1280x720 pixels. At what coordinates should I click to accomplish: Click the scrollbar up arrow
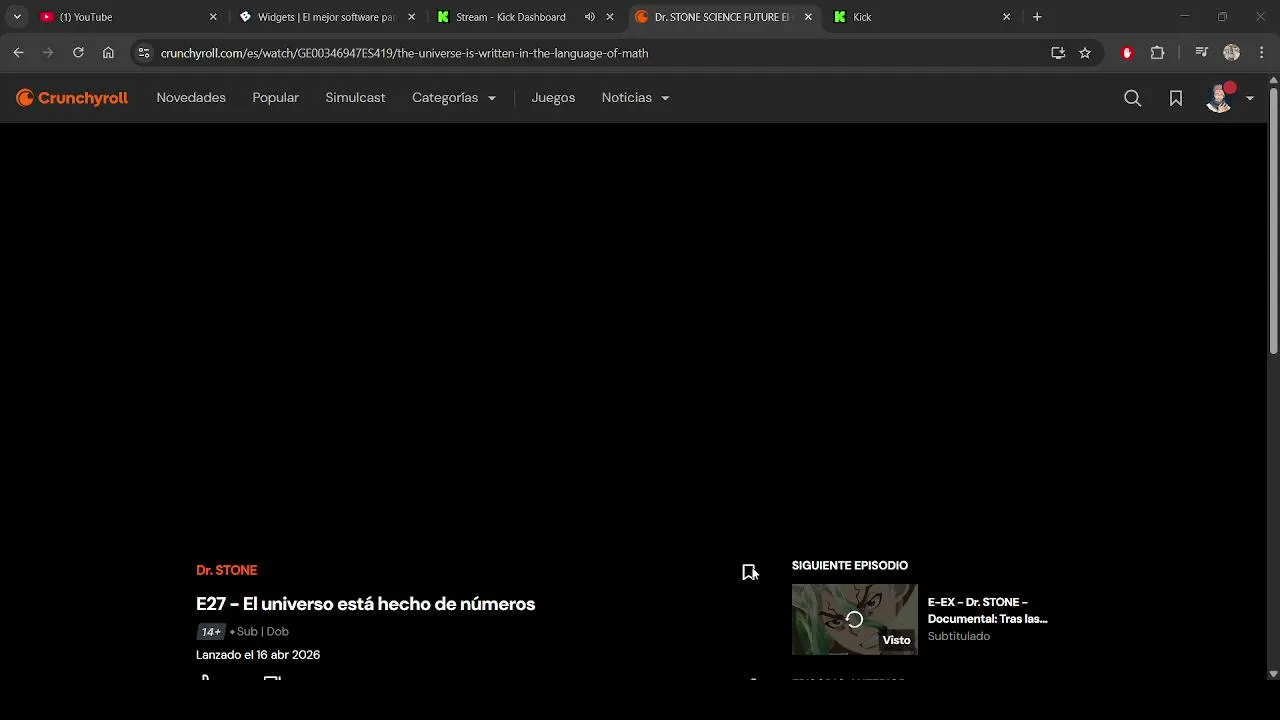(1273, 80)
